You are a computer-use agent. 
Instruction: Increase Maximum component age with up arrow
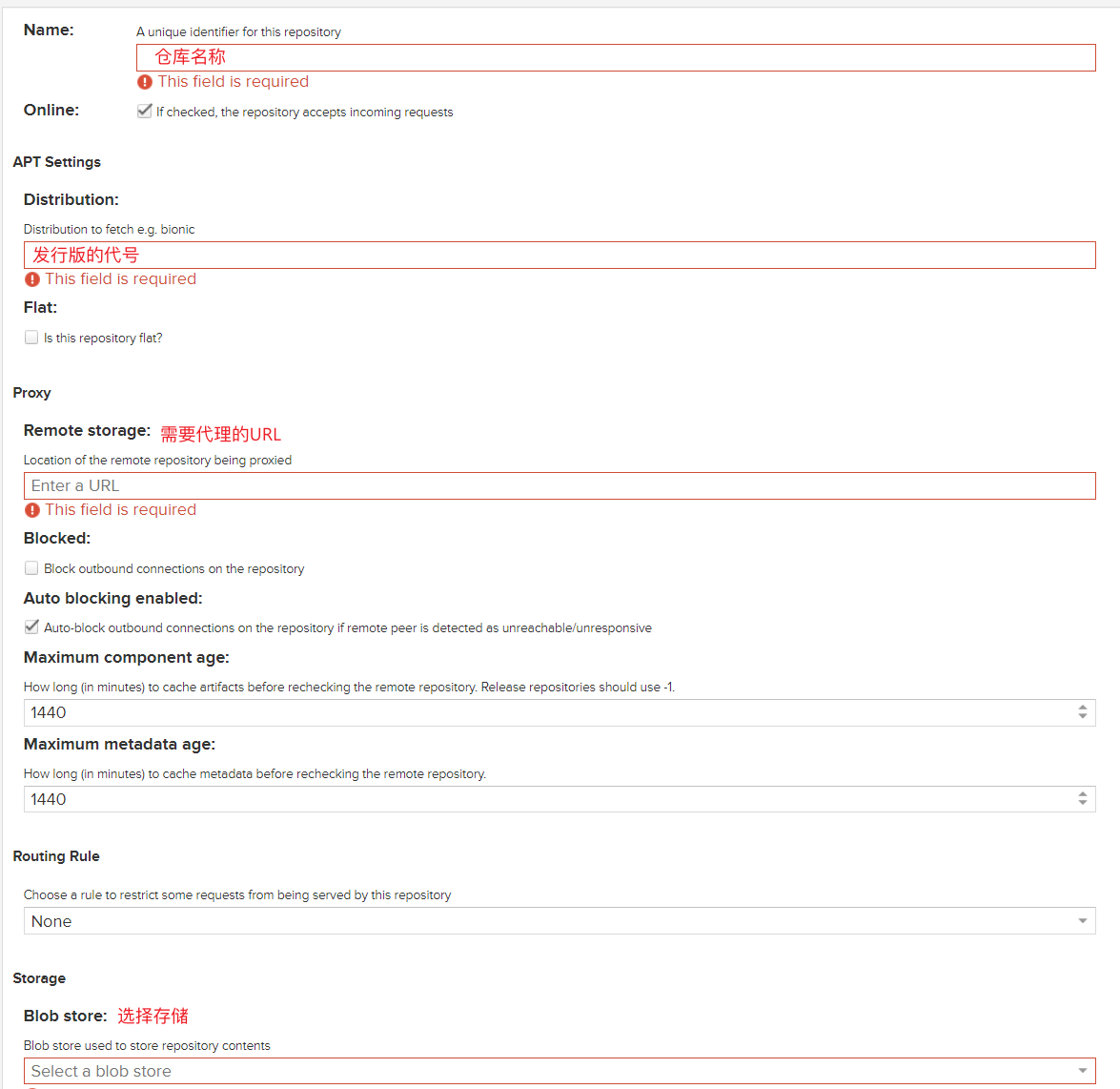pos(1083,708)
